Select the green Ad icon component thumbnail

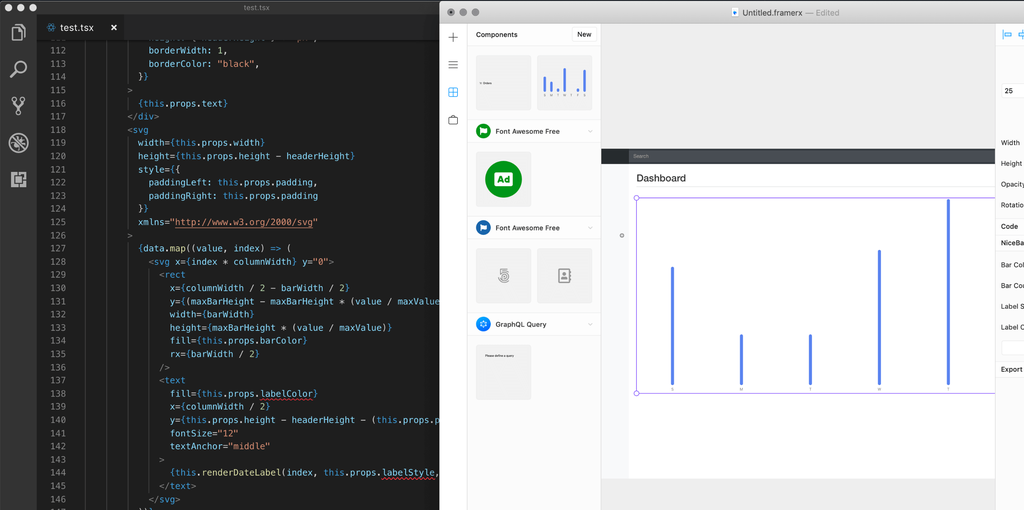tap(504, 179)
